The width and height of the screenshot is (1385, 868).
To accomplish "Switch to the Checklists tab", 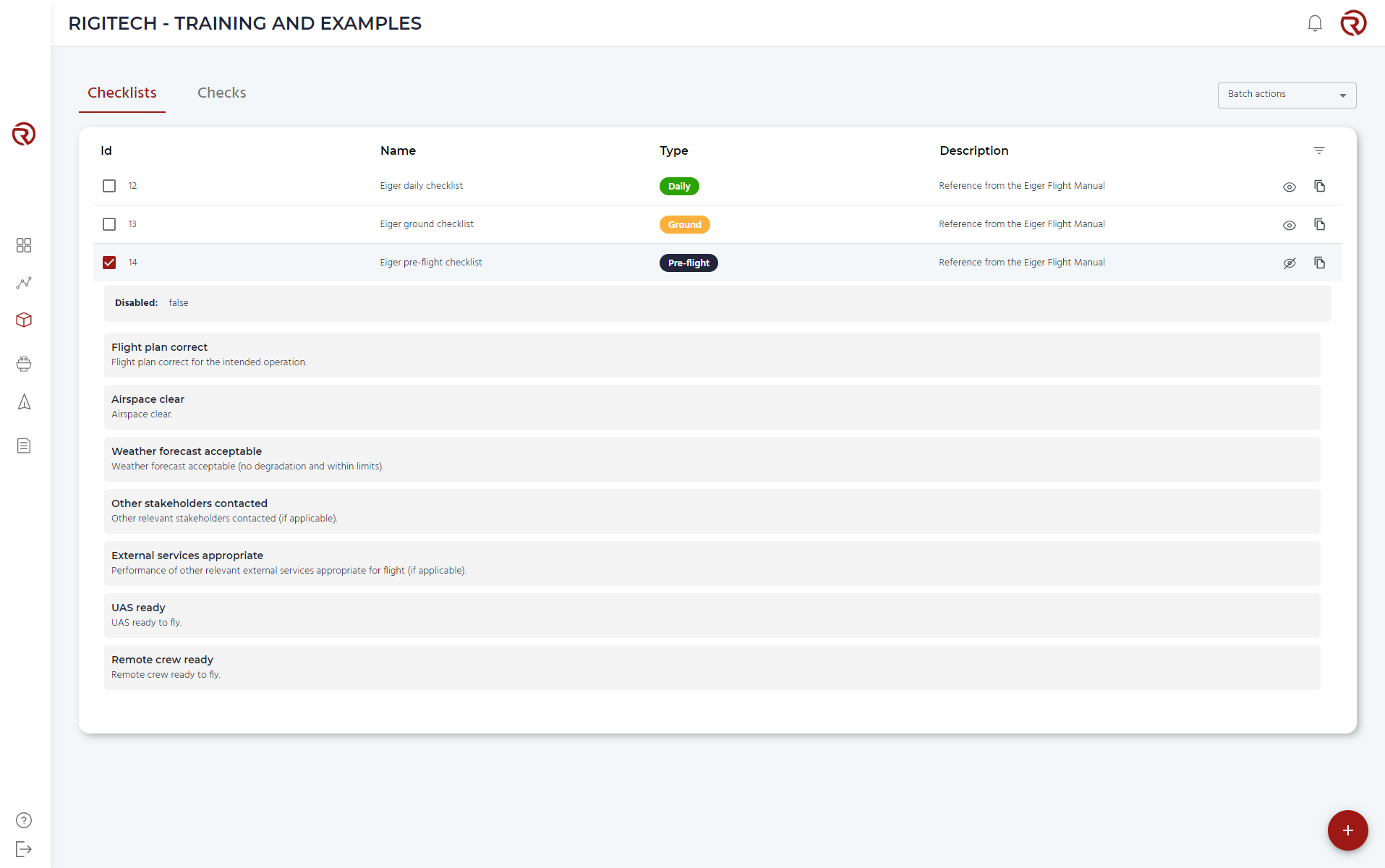I will click(122, 93).
